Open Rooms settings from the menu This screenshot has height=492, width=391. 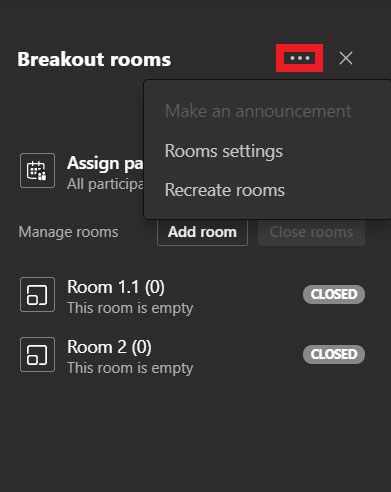[224, 151]
